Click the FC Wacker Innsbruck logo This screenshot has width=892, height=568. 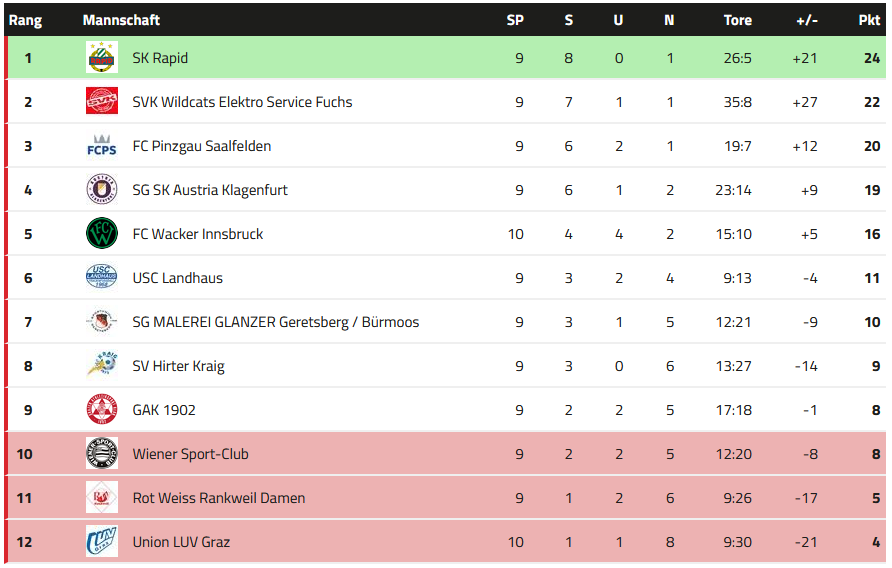pos(102,234)
